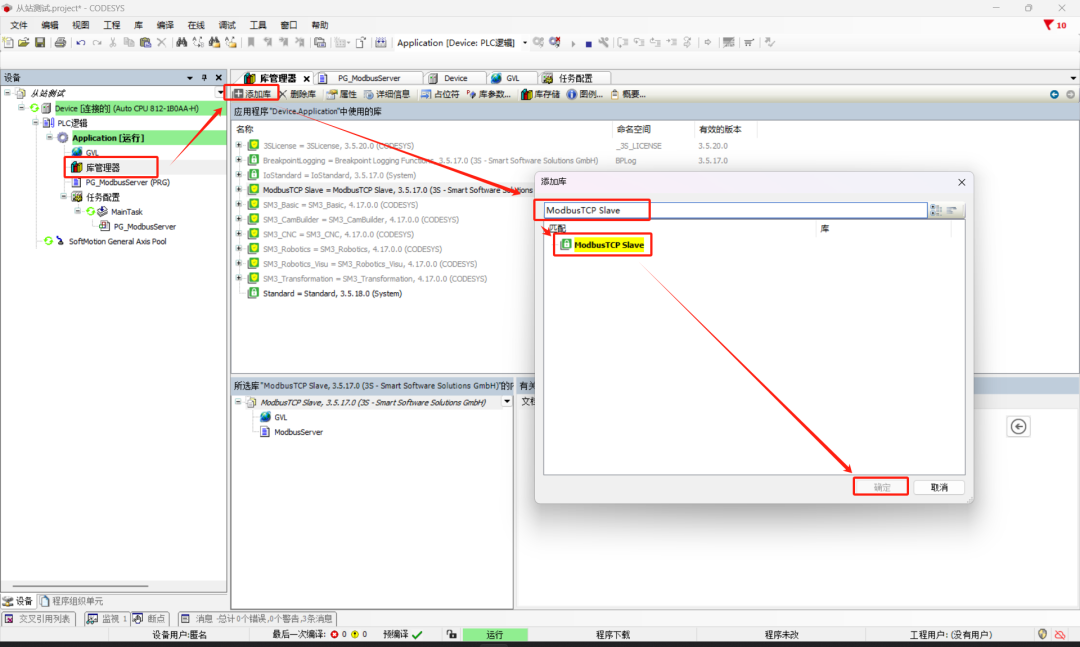Select Standard = Standard, 3.5.18.0 library row
1080x647 pixels.
point(332,294)
